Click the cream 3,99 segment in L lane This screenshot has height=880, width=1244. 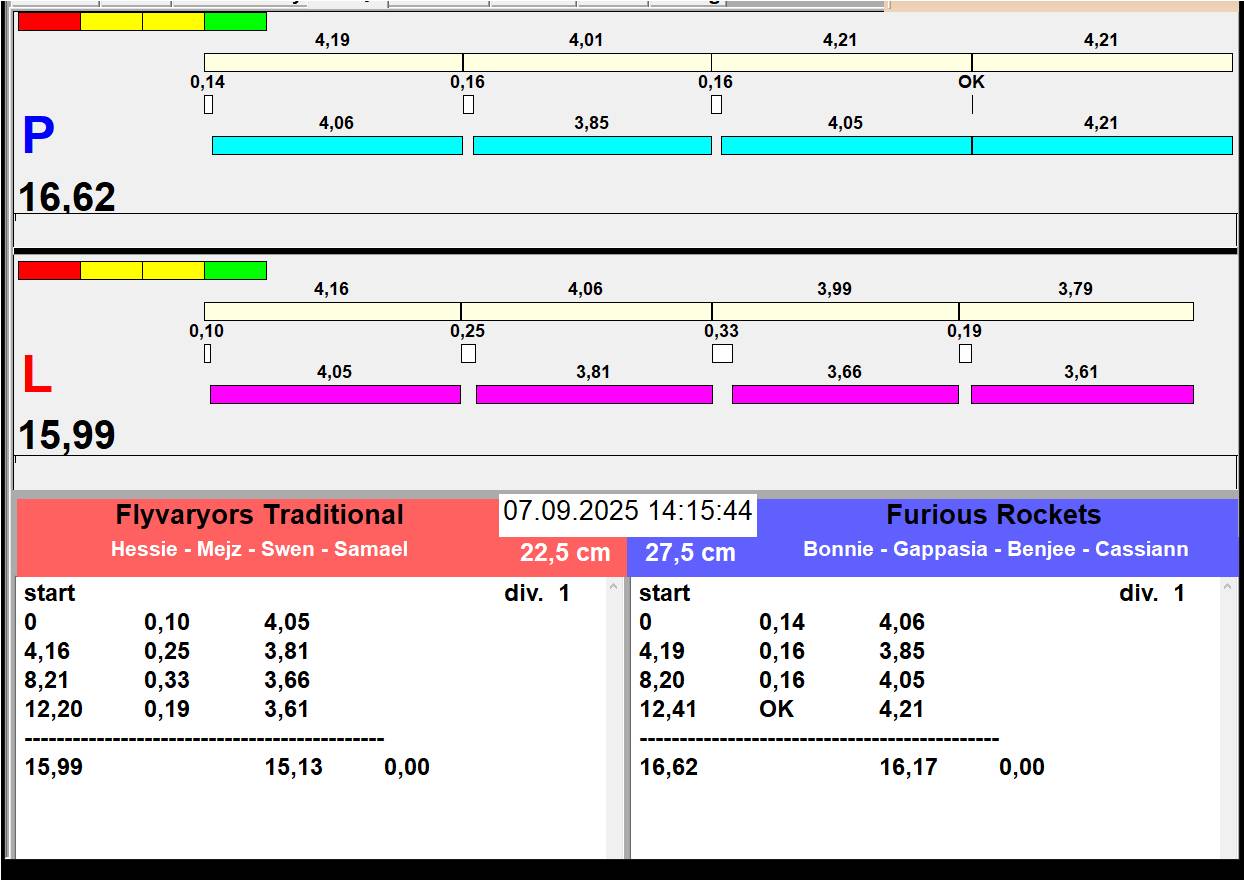point(835,311)
